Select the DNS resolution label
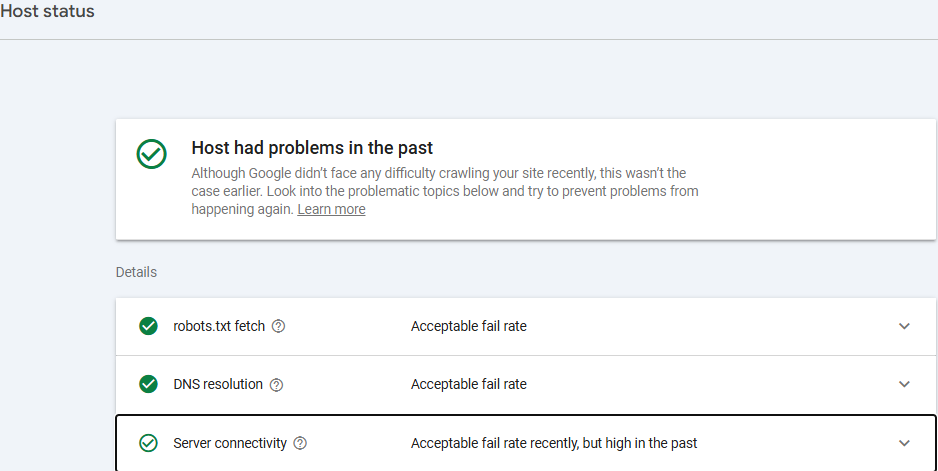The image size is (938, 471). 218,384
